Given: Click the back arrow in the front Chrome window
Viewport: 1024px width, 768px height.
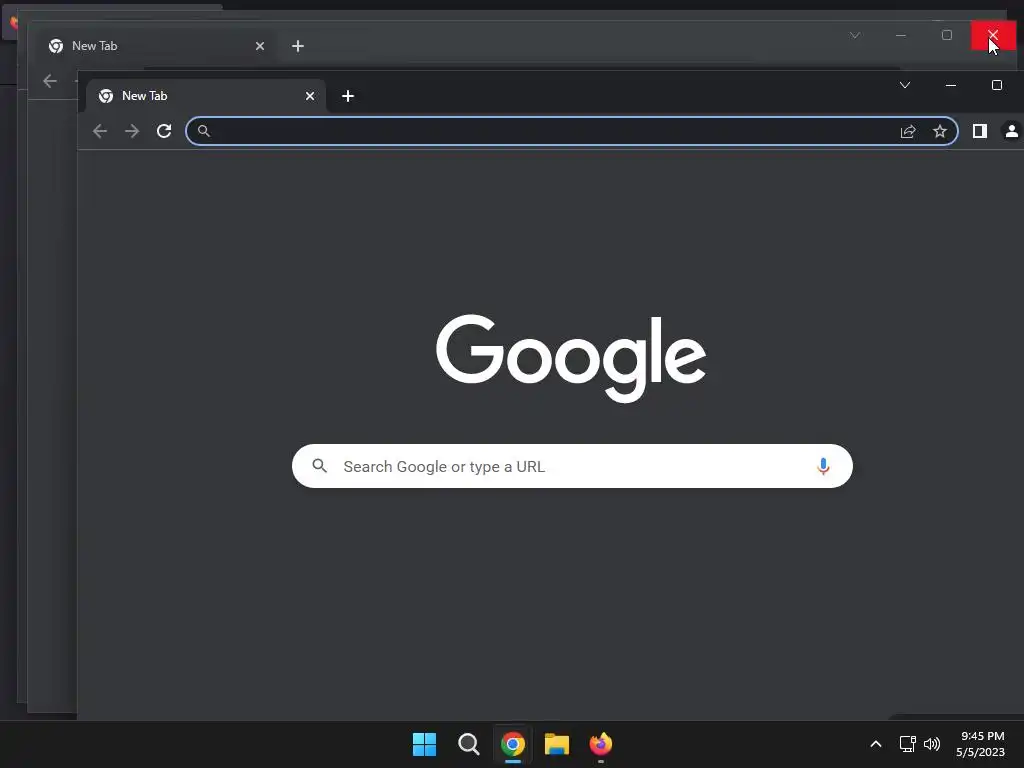Looking at the screenshot, I should pos(100,131).
